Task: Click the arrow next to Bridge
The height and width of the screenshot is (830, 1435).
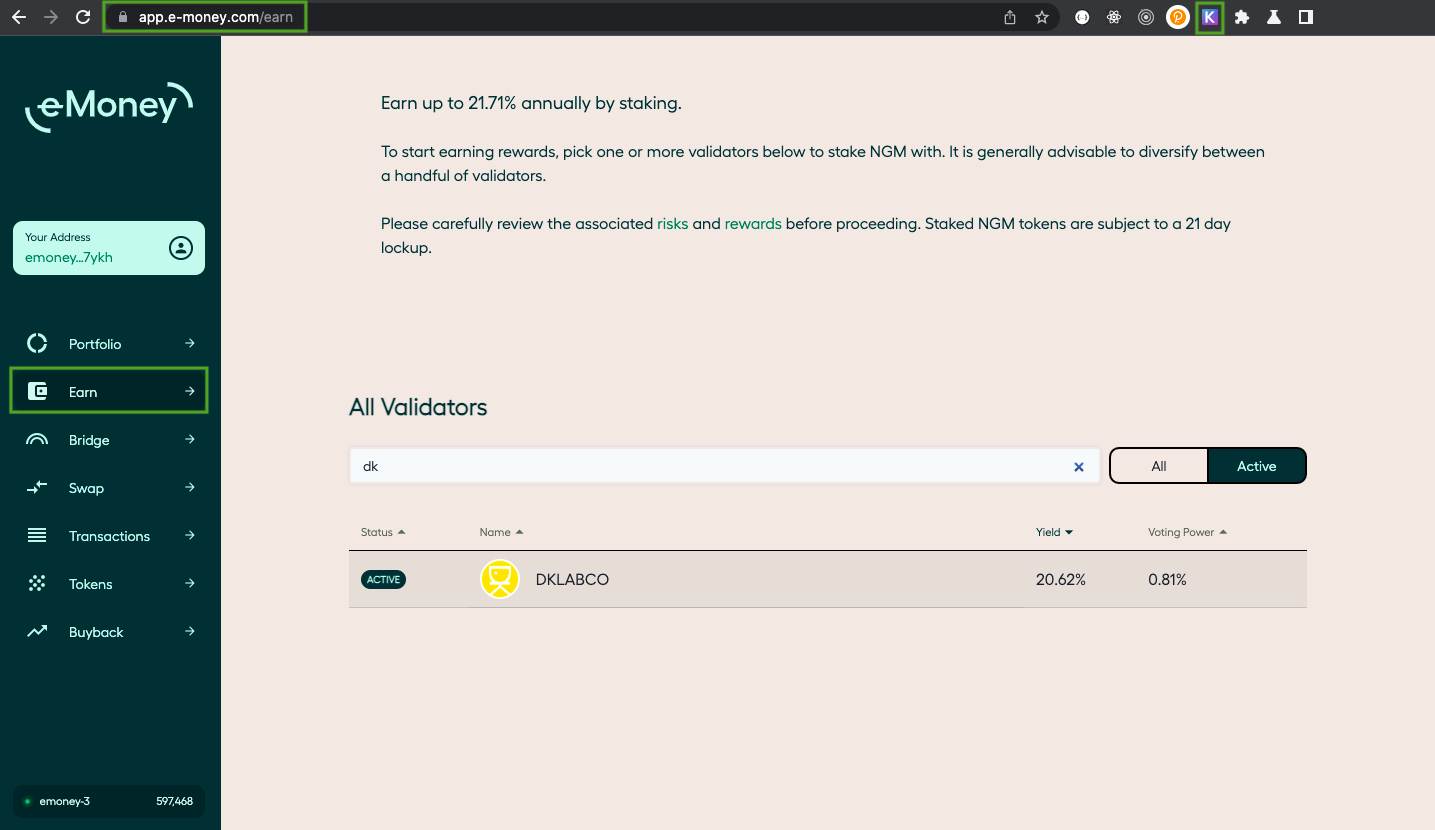Action: [x=190, y=439]
